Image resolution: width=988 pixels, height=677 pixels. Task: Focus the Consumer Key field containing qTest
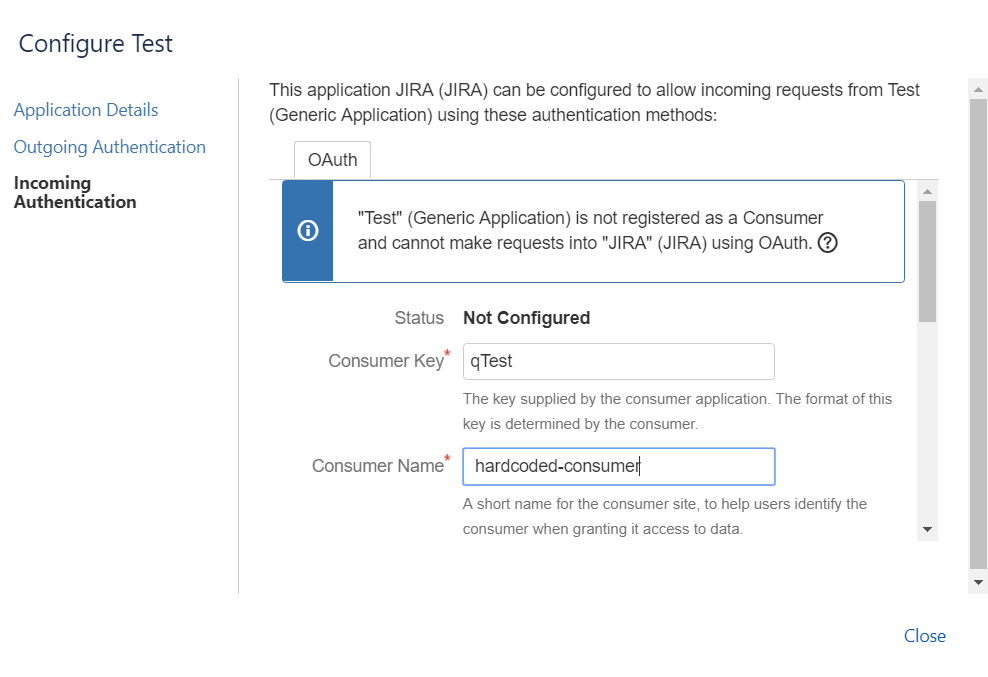(618, 361)
